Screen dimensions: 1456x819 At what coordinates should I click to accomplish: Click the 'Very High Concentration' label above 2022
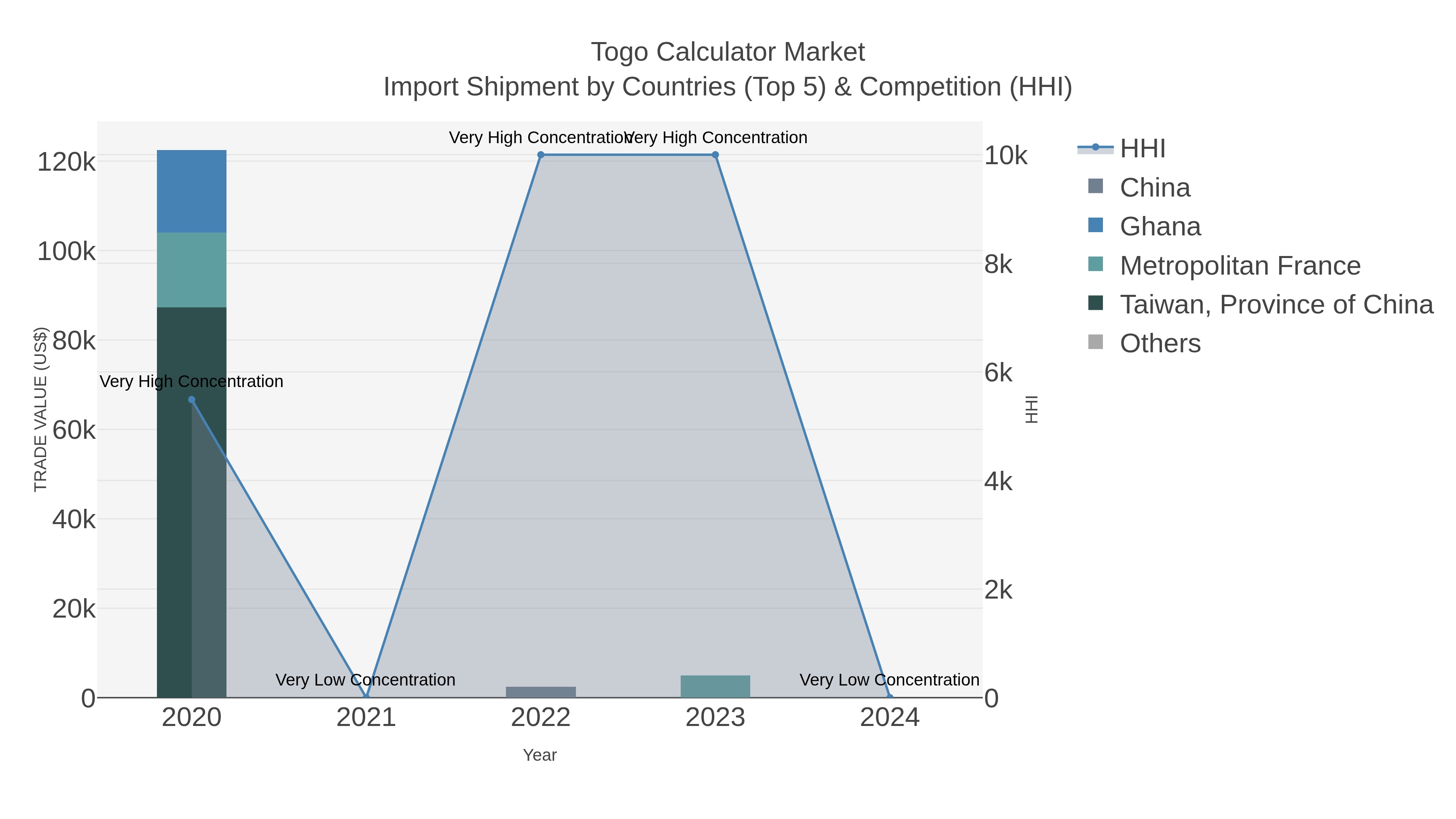(541, 138)
